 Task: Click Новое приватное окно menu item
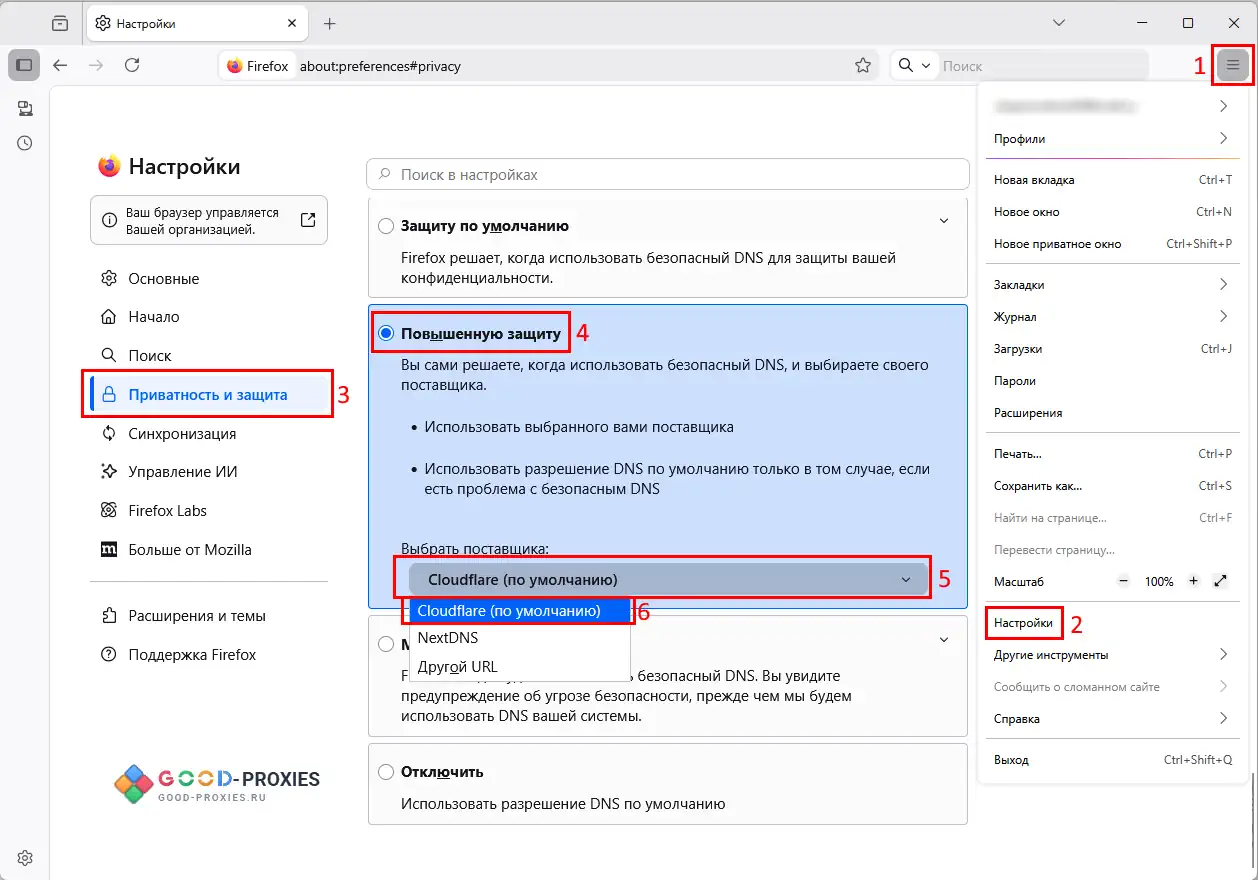tap(1113, 243)
